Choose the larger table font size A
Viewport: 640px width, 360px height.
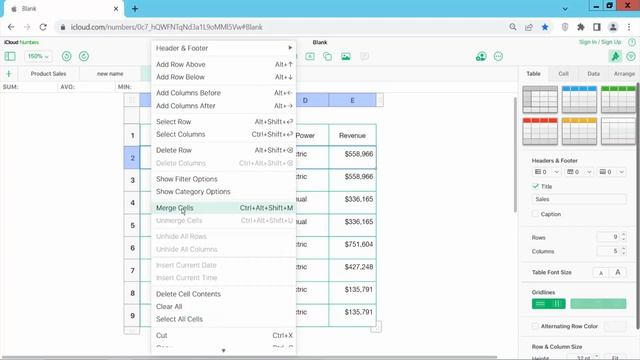tap(618, 272)
